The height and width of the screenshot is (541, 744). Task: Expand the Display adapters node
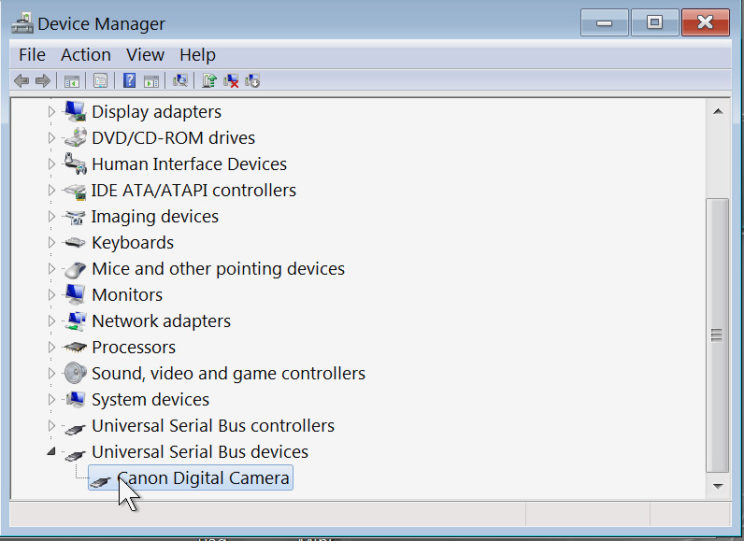pyautogui.click(x=51, y=112)
